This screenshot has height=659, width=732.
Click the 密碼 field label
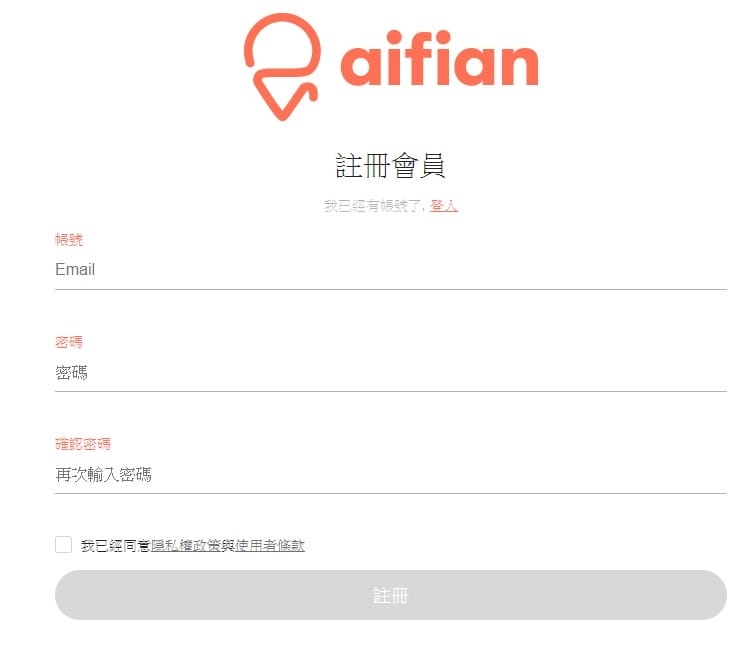[69, 342]
